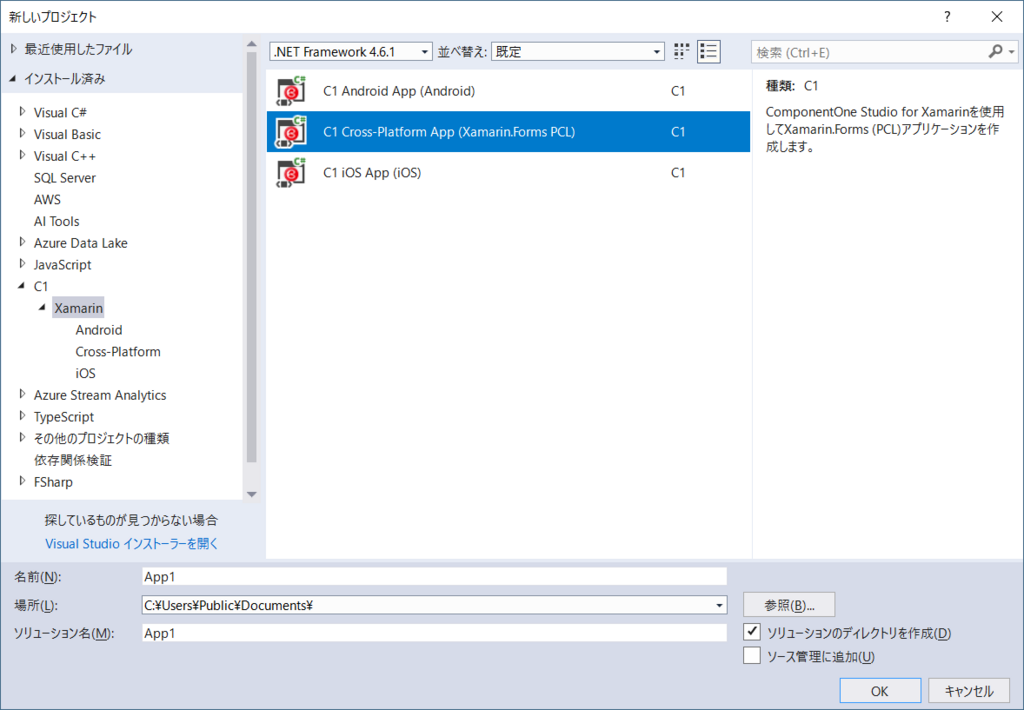Click the ソリューション名 field
Image resolution: width=1024 pixels, height=710 pixels.
pos(434,633)
